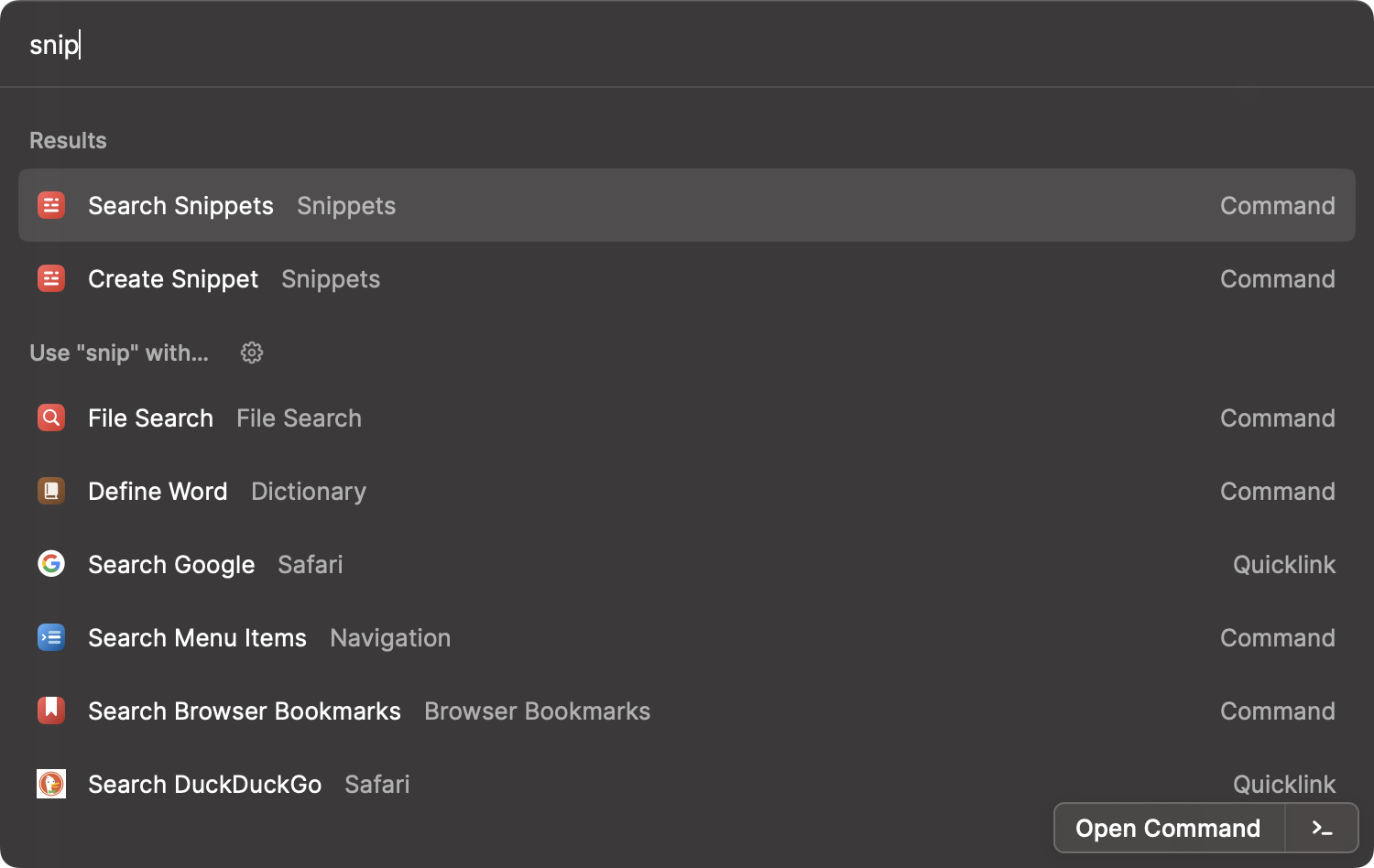The height and width of the screenshot is (868, 1374).
Task: Click the Create Snippet icon
Action: [51, 278]
